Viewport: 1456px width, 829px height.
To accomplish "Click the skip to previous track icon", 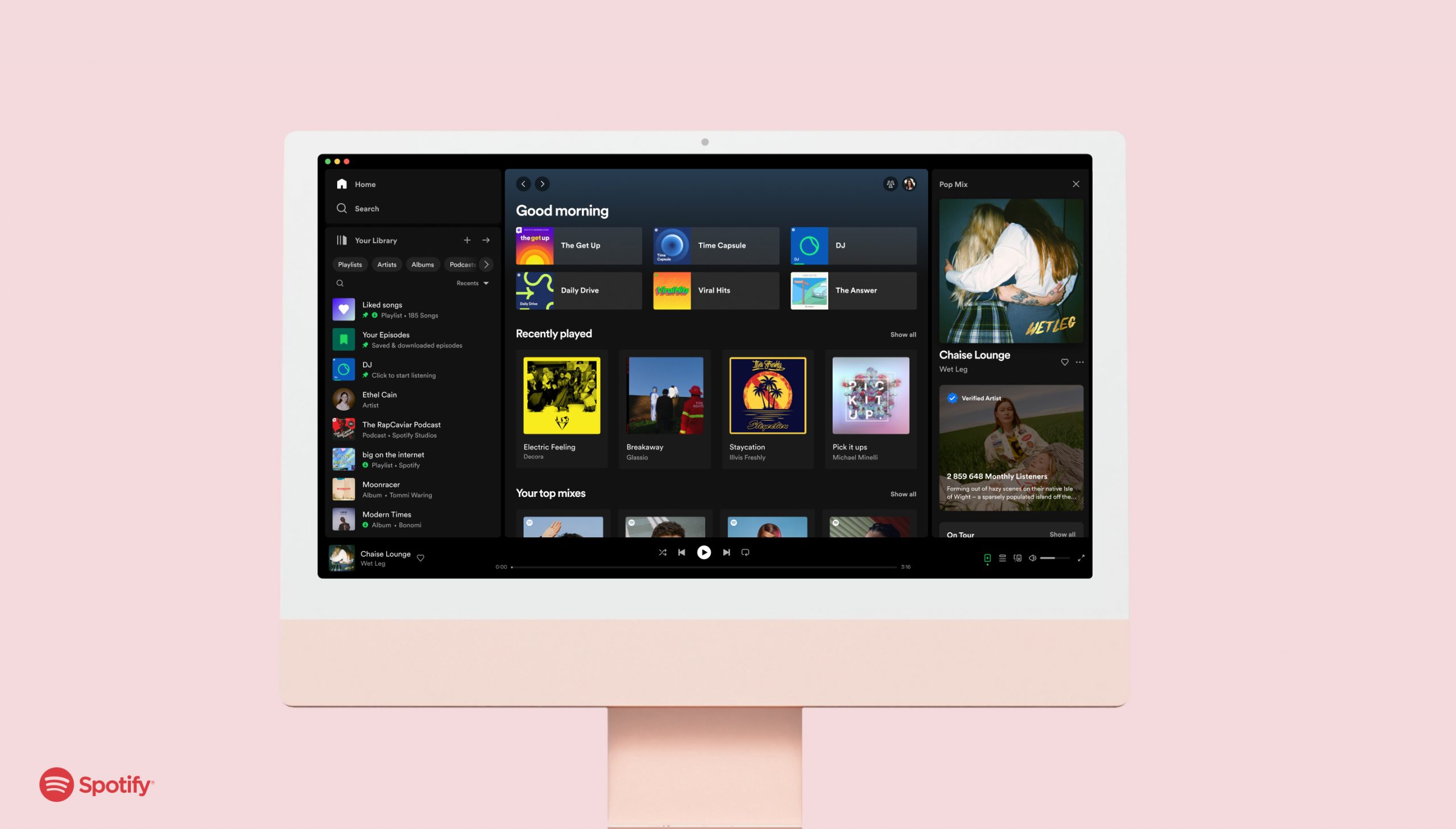I will click(x=681, y=552).
